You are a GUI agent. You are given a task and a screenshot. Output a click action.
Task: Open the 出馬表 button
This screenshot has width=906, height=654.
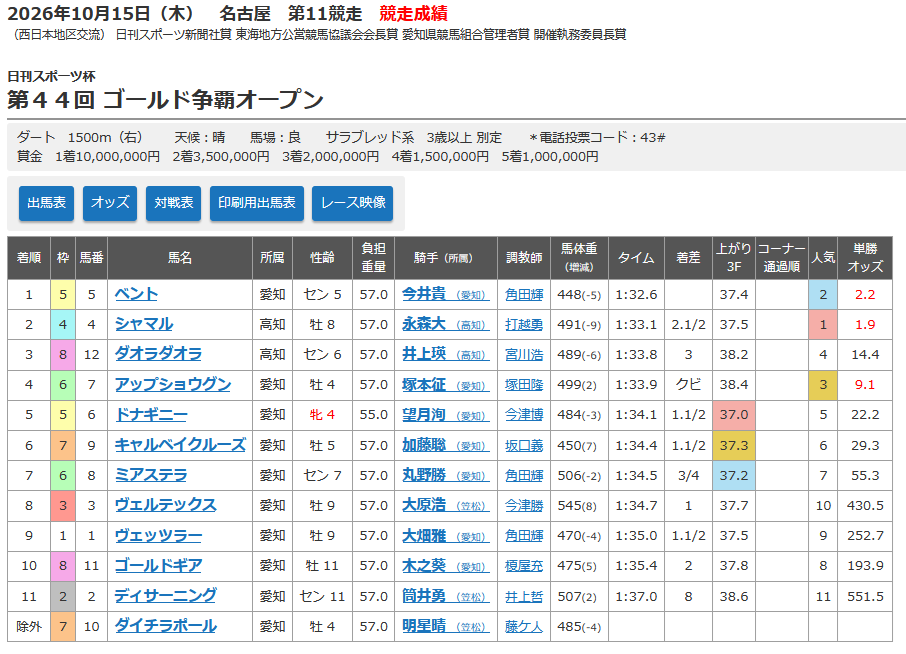coord(46,203)
